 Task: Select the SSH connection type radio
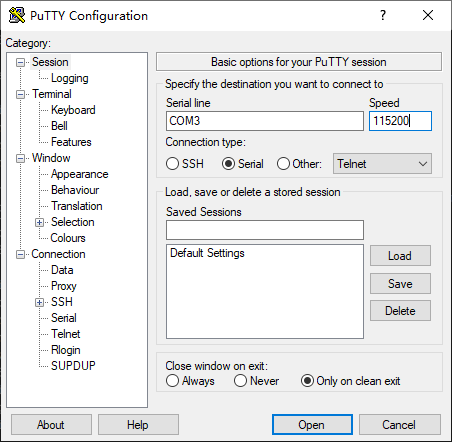click(172, 164)
